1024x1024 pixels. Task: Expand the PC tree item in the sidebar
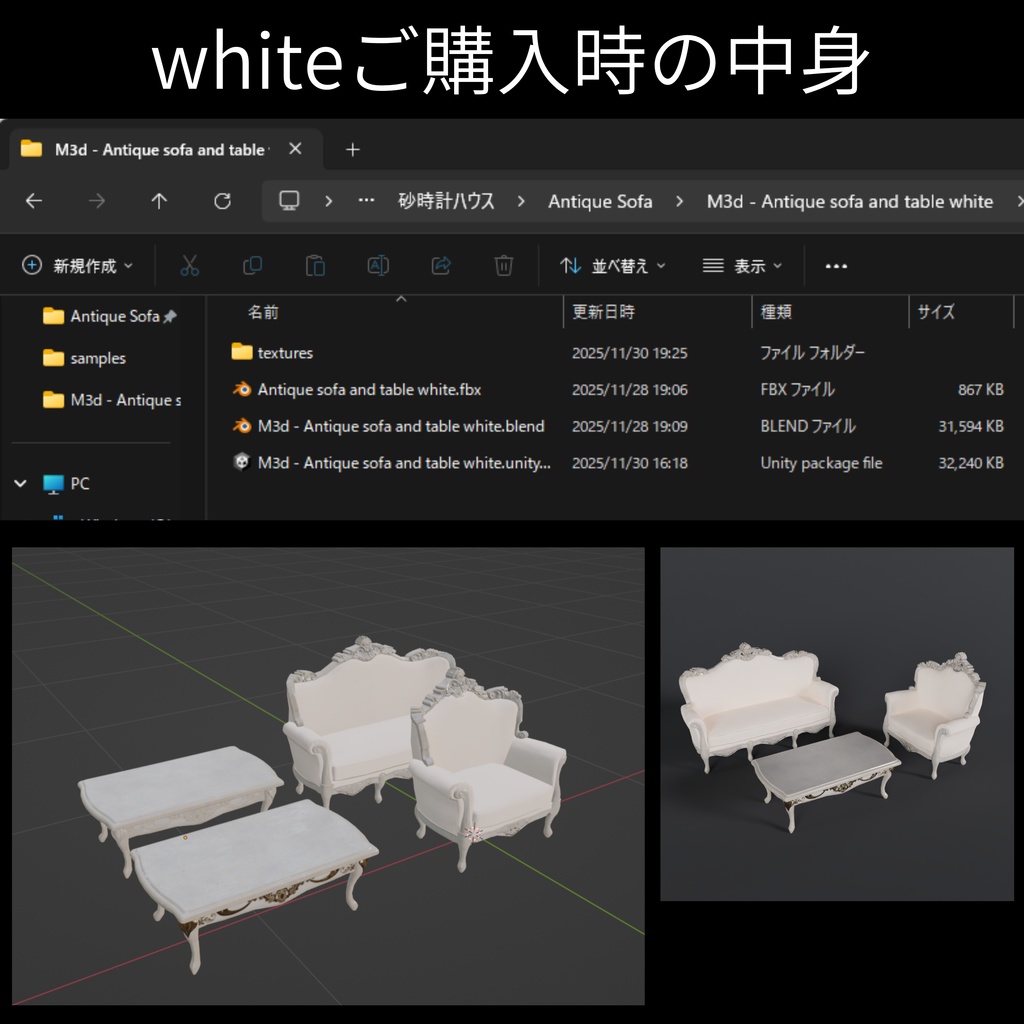[20, 484]
